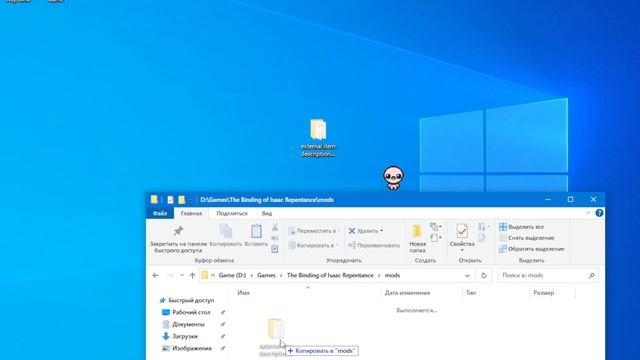Image resolution: width=640 pixels, height=360 pixels.
Task: Open Изображения in navigation pane
Action: point(187,348)
